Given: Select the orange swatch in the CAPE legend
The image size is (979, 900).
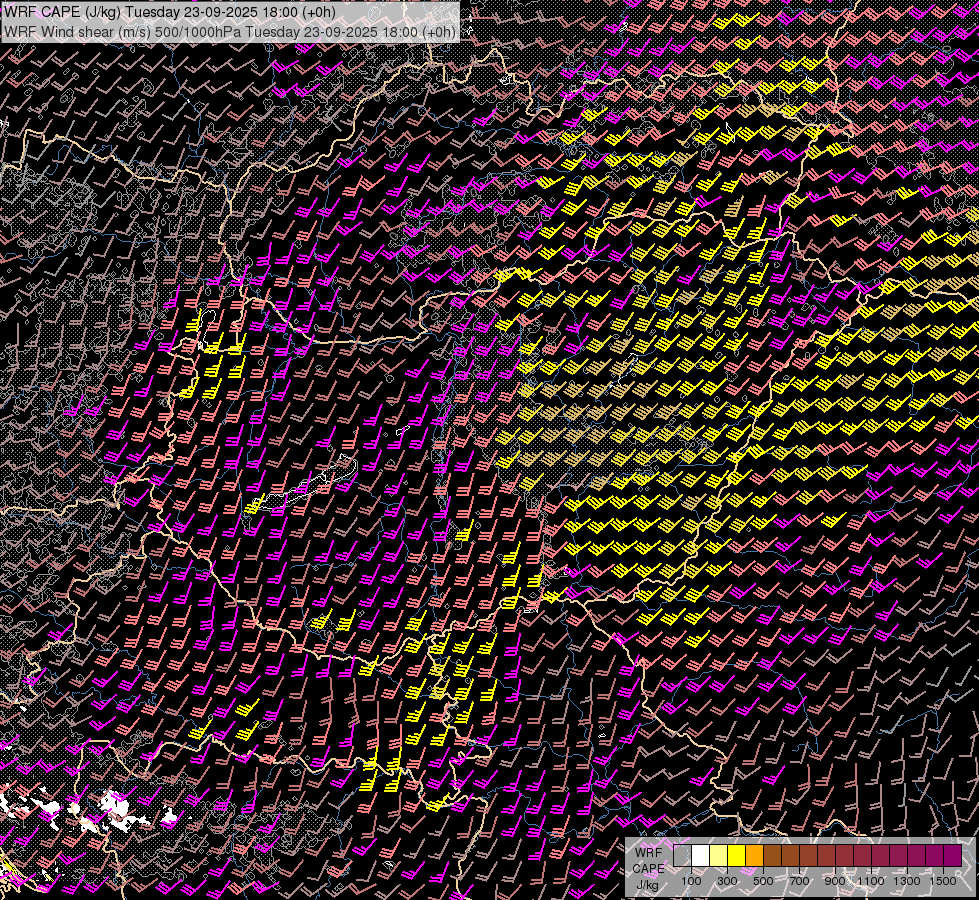Looking at the screenshot, I should pos(754,856).
